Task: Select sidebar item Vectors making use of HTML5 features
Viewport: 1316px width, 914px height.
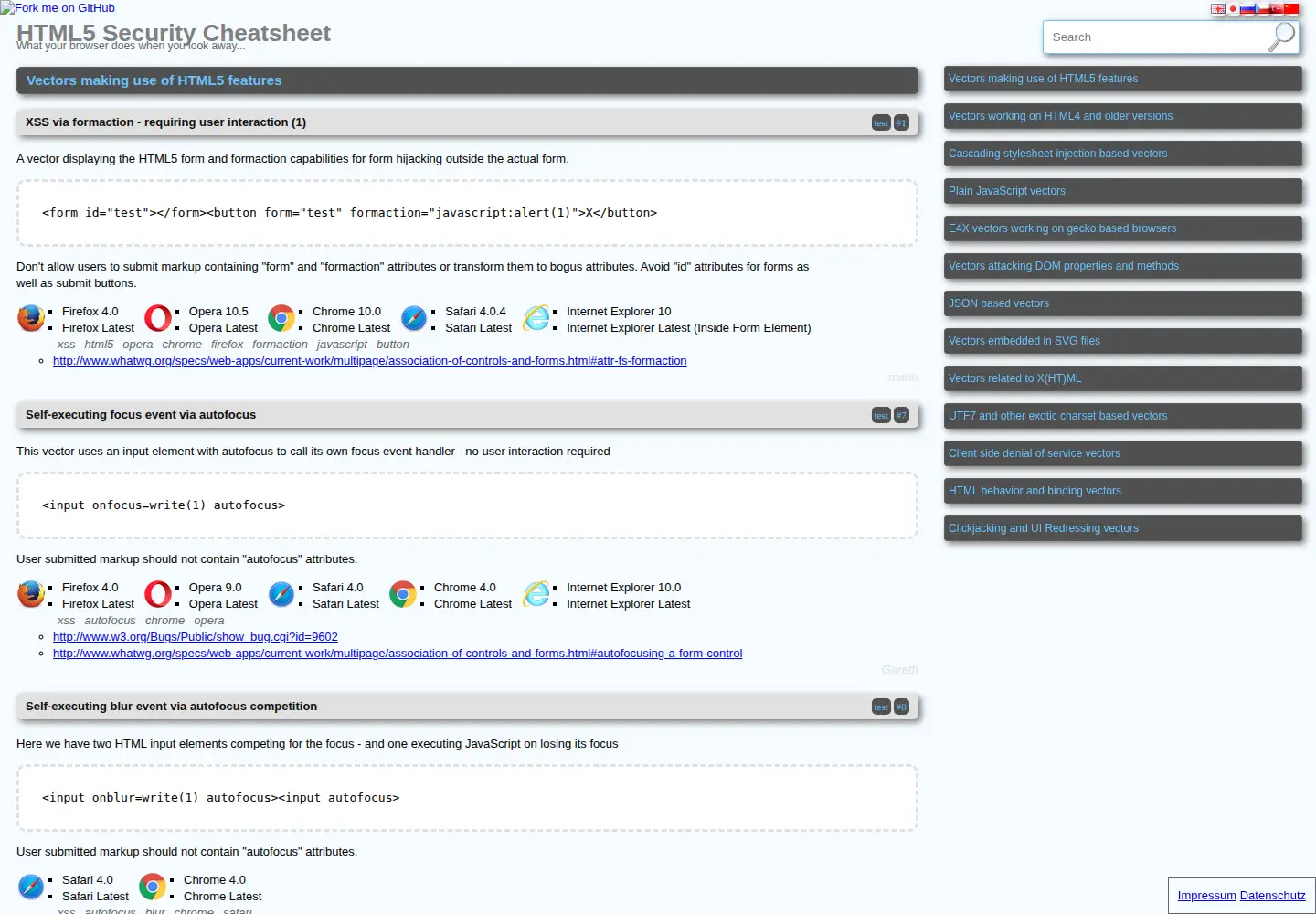Action: (1122, 79)
